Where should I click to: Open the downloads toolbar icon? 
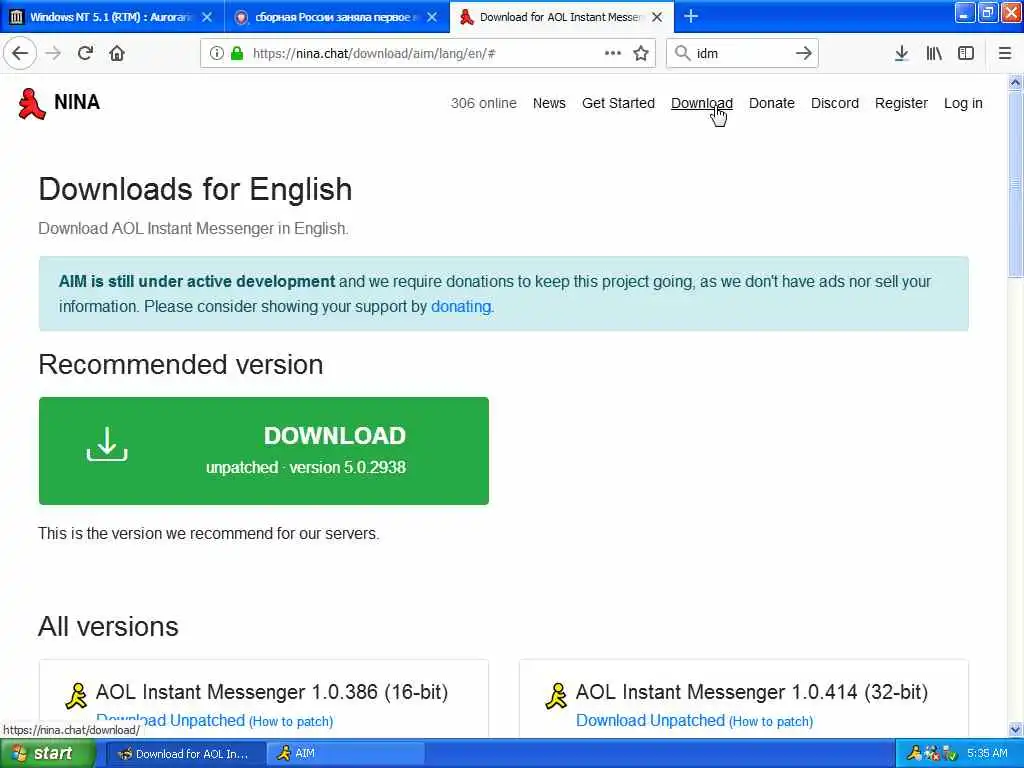coord(901,54)
